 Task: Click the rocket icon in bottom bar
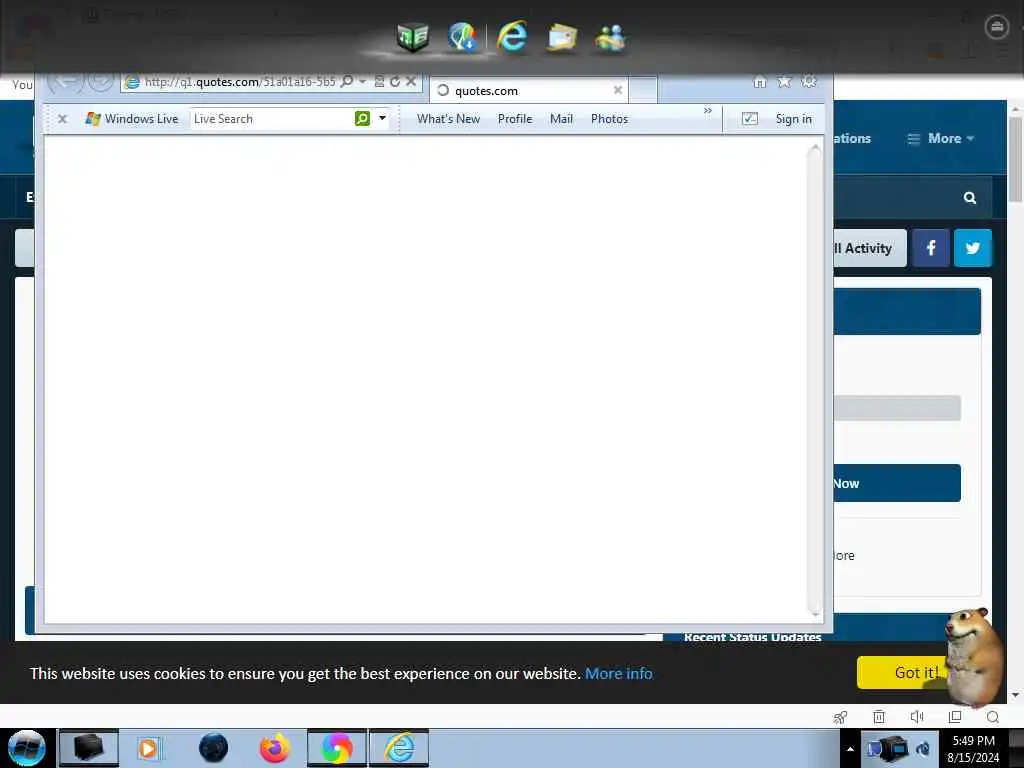(840, 717)
